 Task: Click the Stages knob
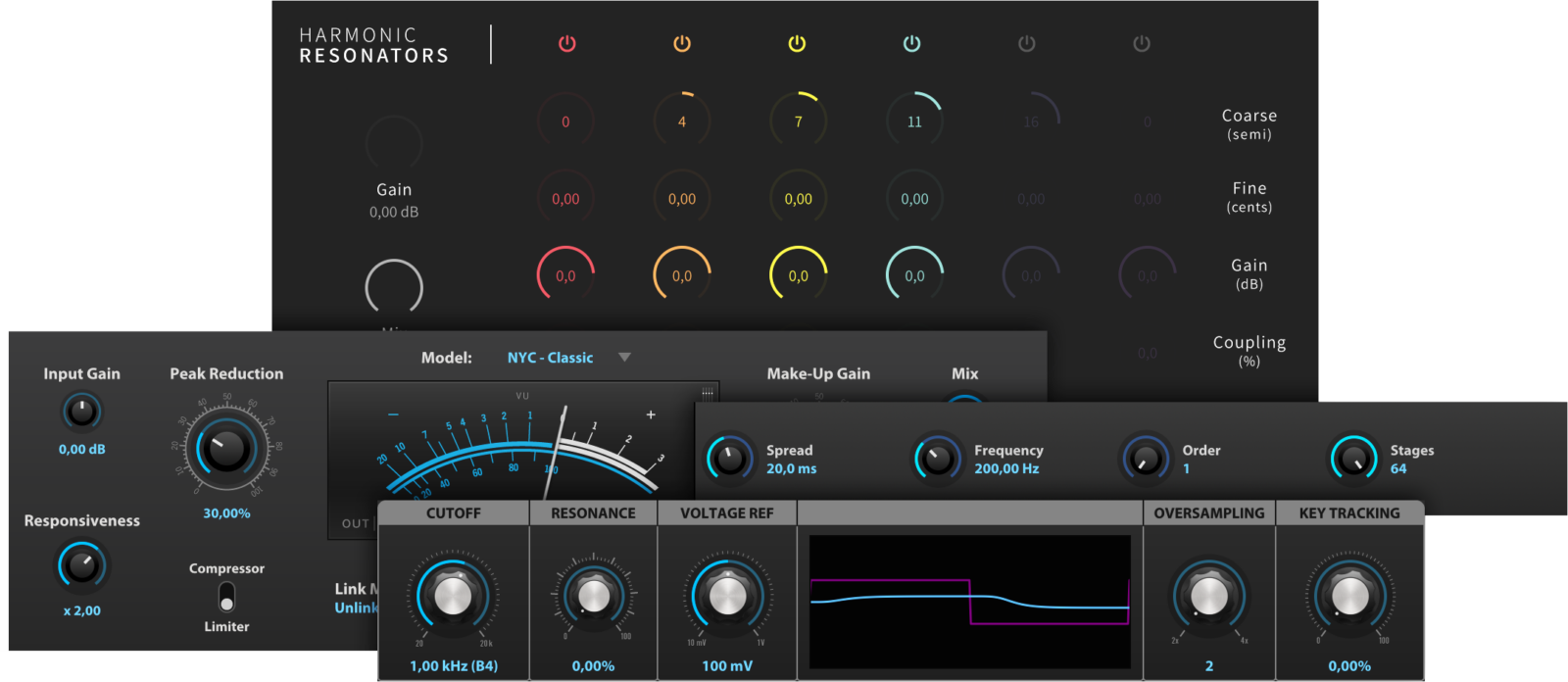tap(1353, 458)
